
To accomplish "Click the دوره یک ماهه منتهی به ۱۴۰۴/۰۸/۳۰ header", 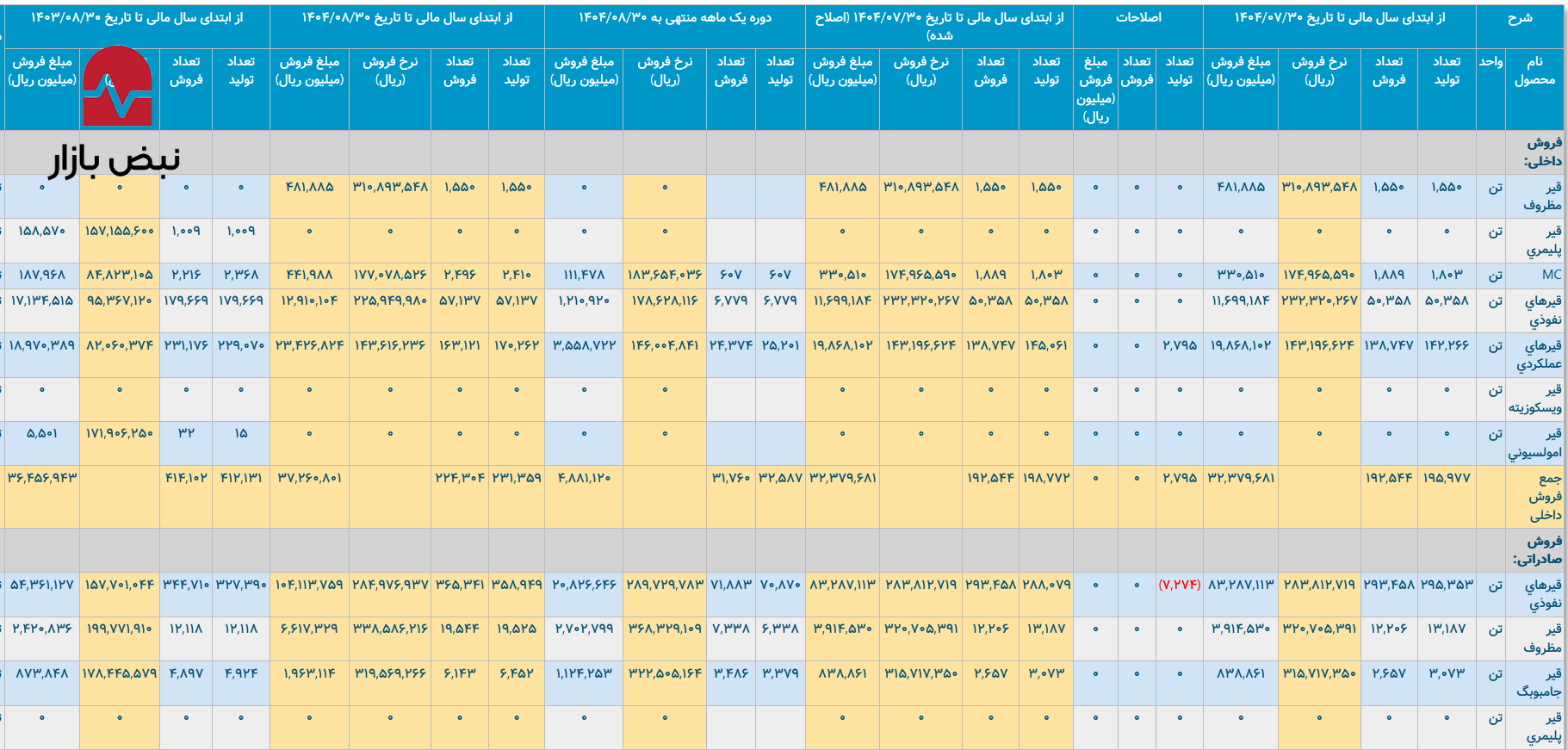I will (x=674, y=17).
